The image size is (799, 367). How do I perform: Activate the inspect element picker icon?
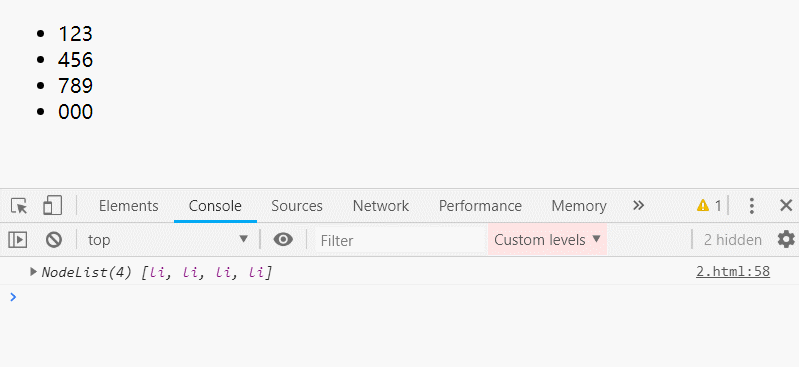[x=19, y=206]
